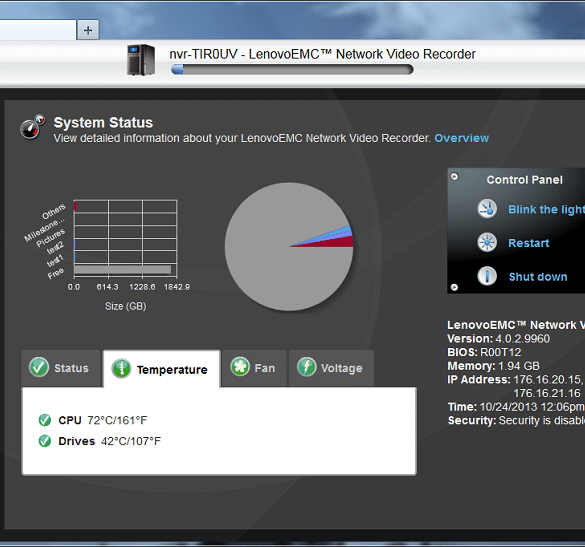The image size is (585, 547).
Task: Click the page title nvr-TIR0UV LenovoEMC
Action: (x=322, y=54)
